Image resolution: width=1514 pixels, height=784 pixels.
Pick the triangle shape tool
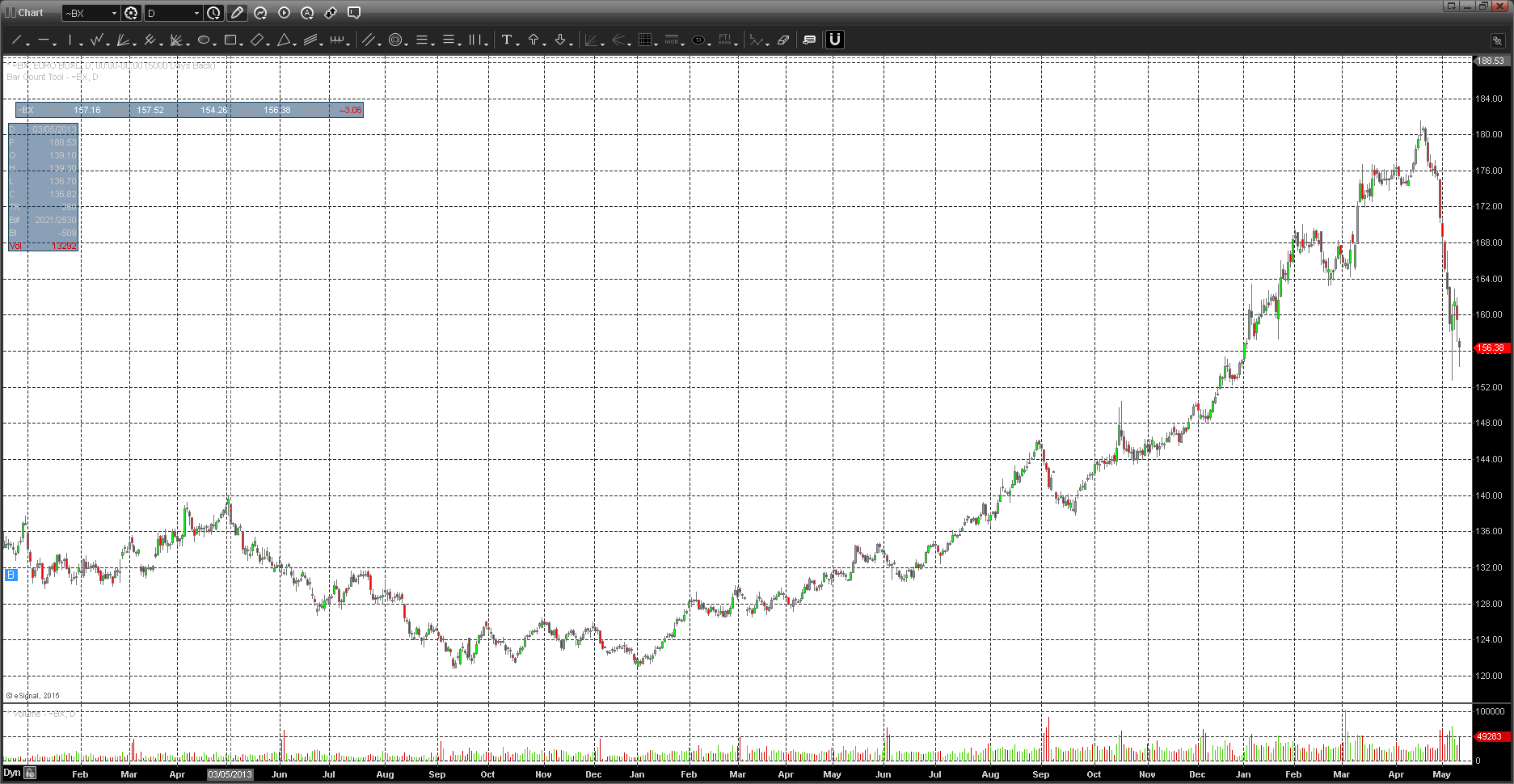pyautogui.click(x=284, y=40)
